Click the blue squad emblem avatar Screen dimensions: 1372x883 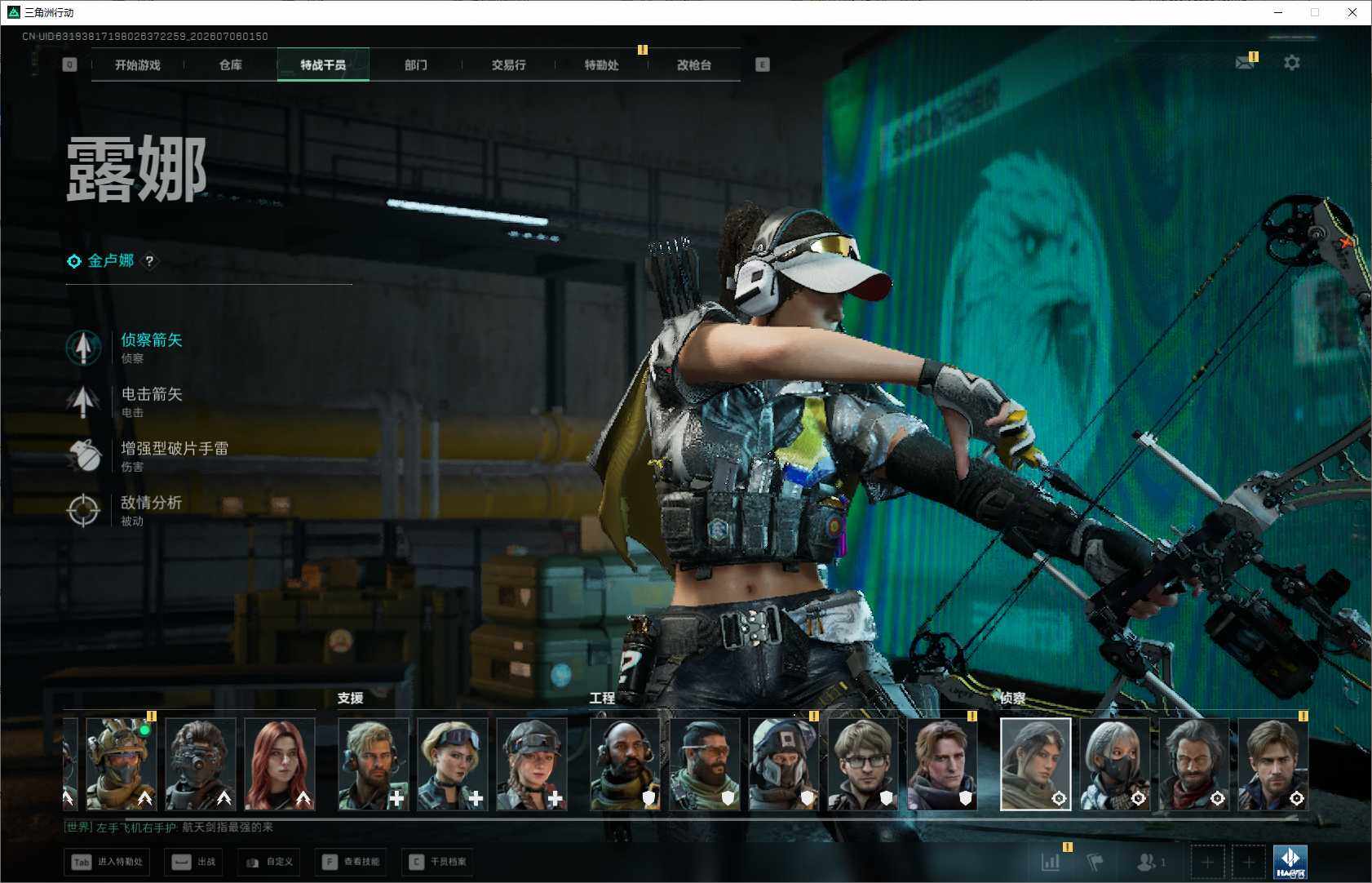(x=1290, y=862)
